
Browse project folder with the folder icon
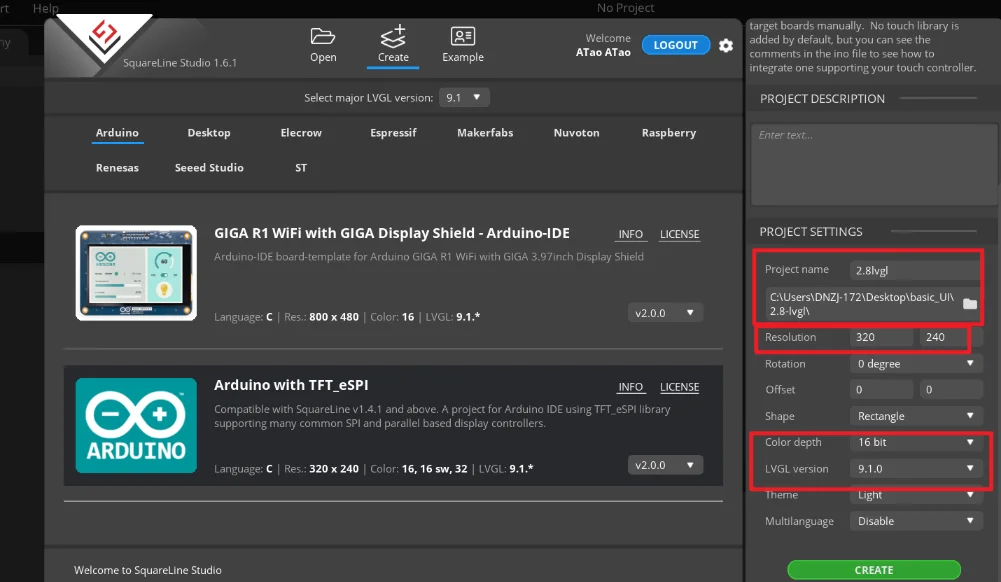970,304
